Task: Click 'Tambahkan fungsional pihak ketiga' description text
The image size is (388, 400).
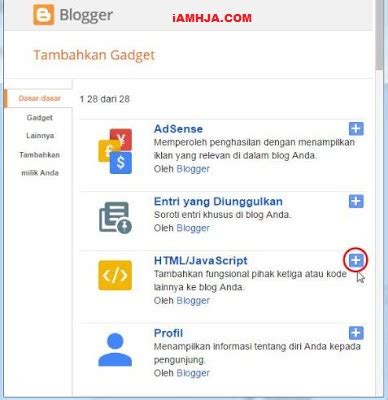Action: 250,281
